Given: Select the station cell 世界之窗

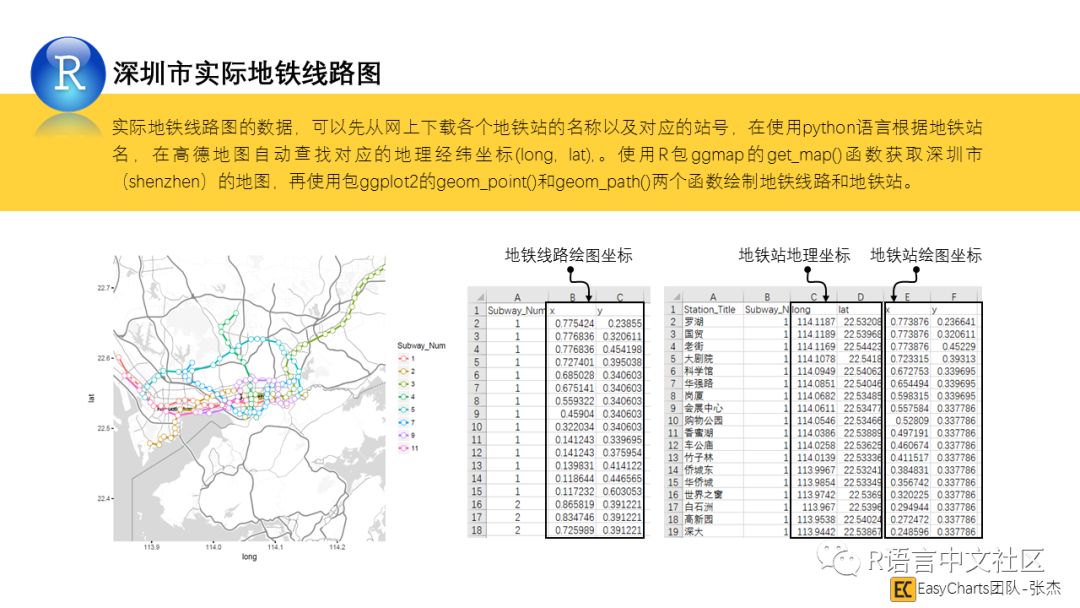Looking at the screenshot, I should [712, 495].
